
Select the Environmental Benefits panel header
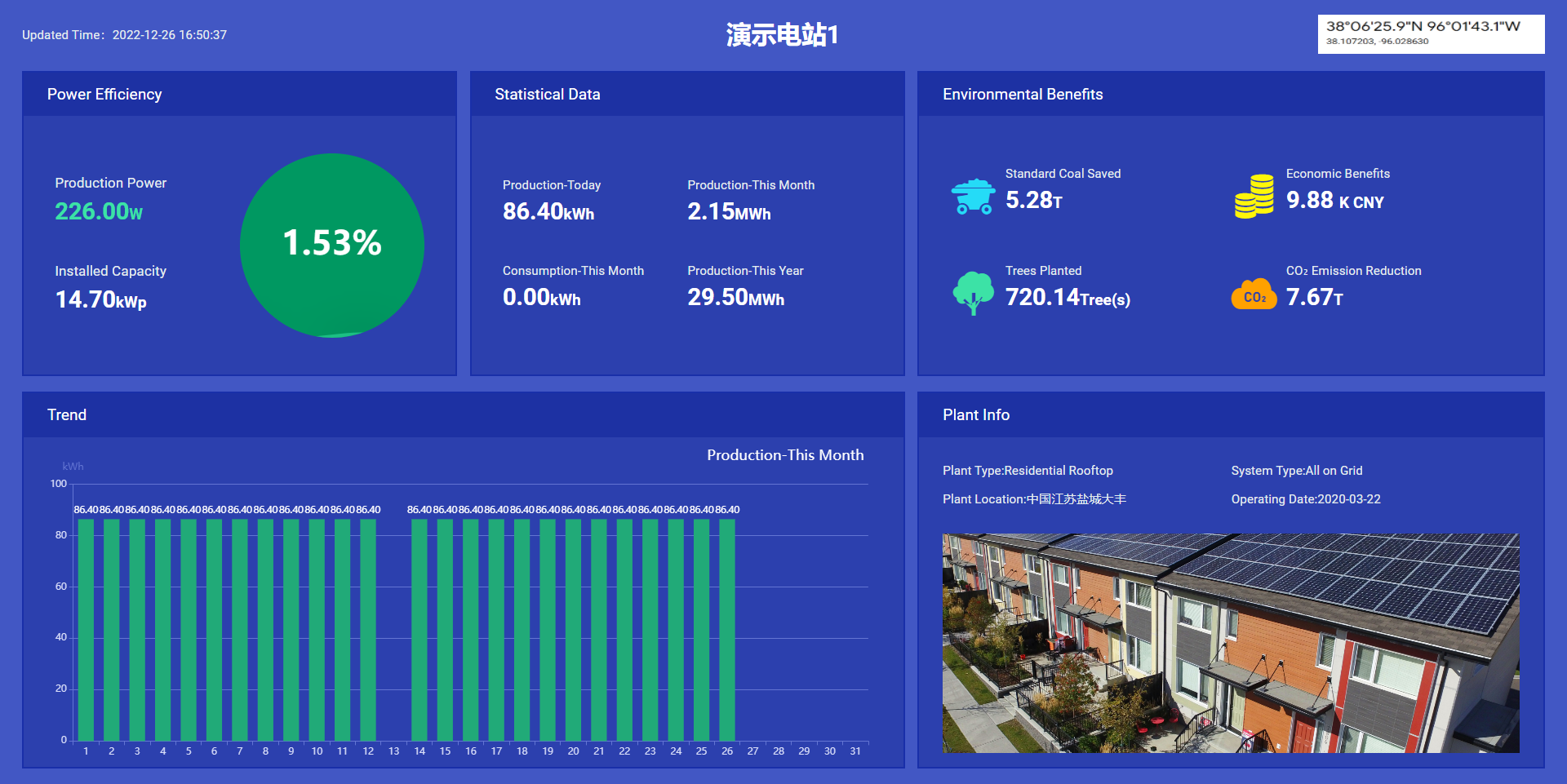click(x=1231, y=94)
